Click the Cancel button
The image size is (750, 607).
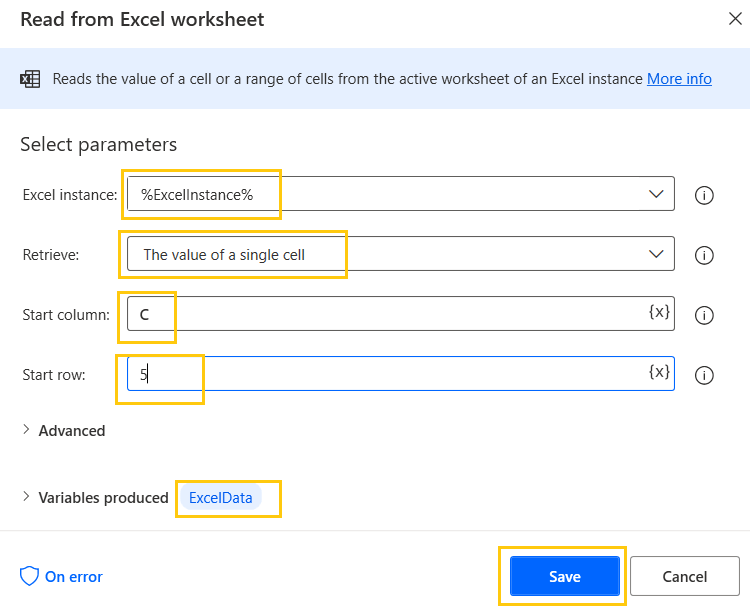684,576
